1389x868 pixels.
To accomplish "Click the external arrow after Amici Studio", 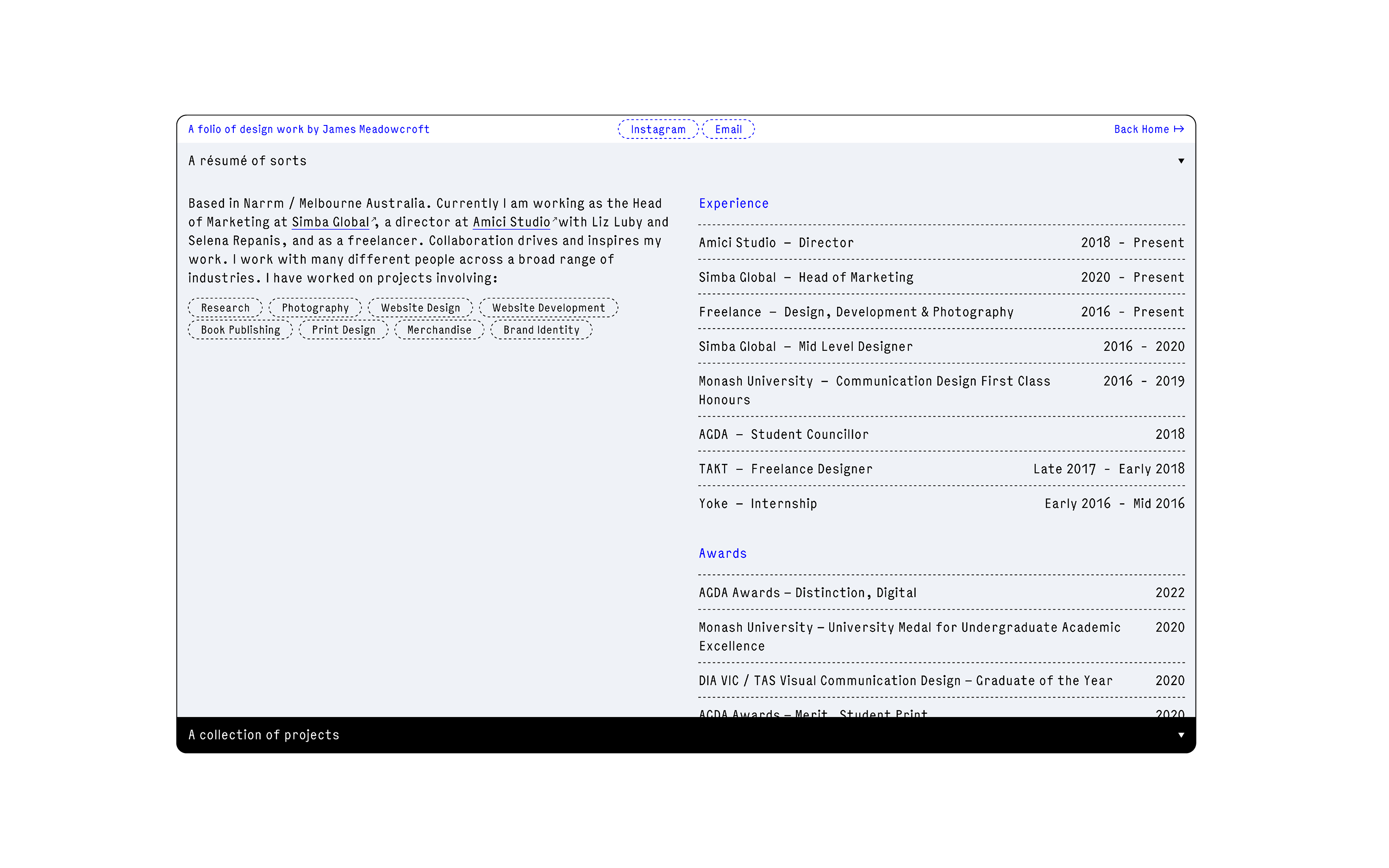I will [x=555, y=219].
